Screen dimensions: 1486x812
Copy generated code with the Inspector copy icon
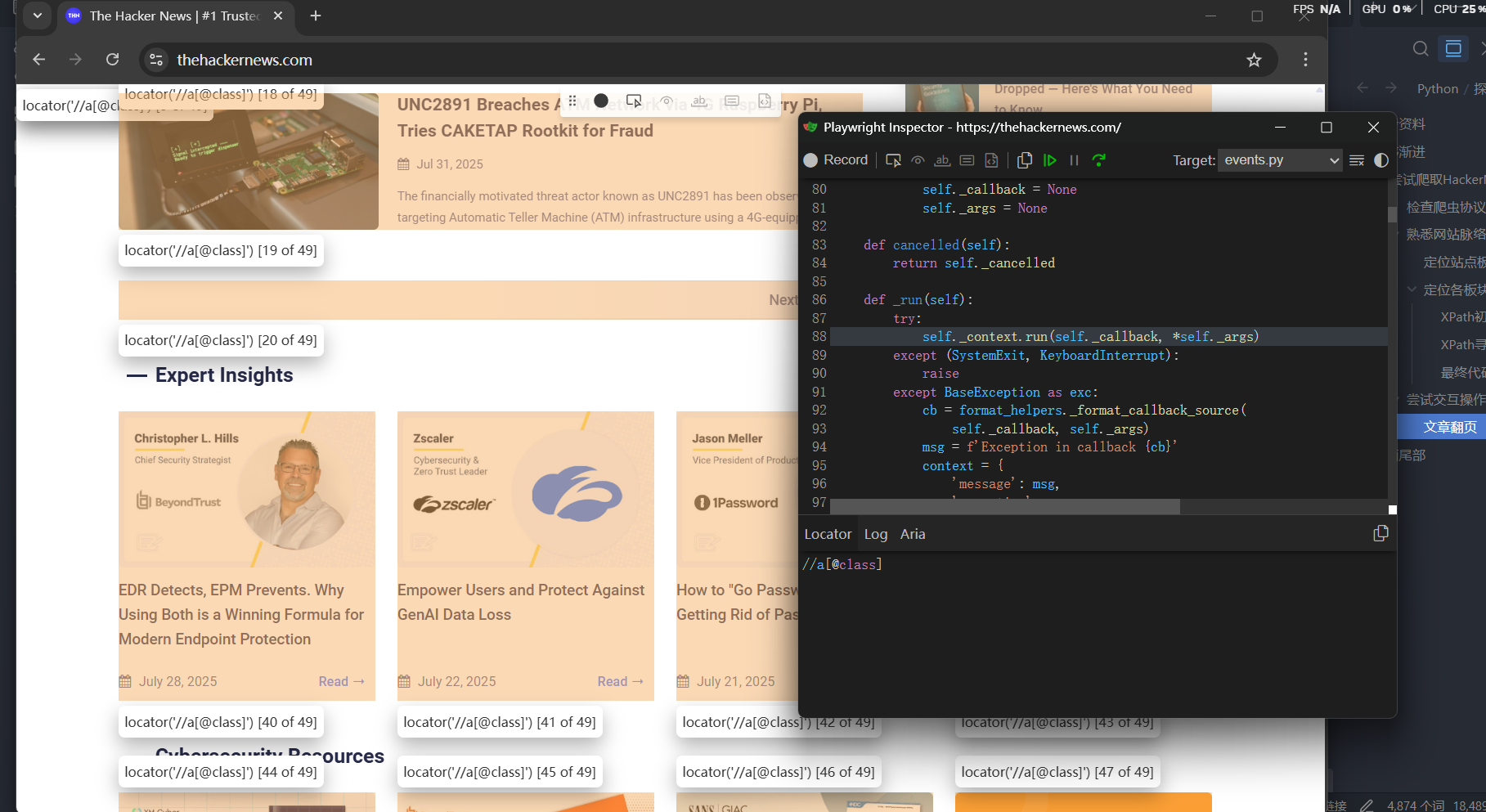pyautogui.click(x=1025, y=160)
